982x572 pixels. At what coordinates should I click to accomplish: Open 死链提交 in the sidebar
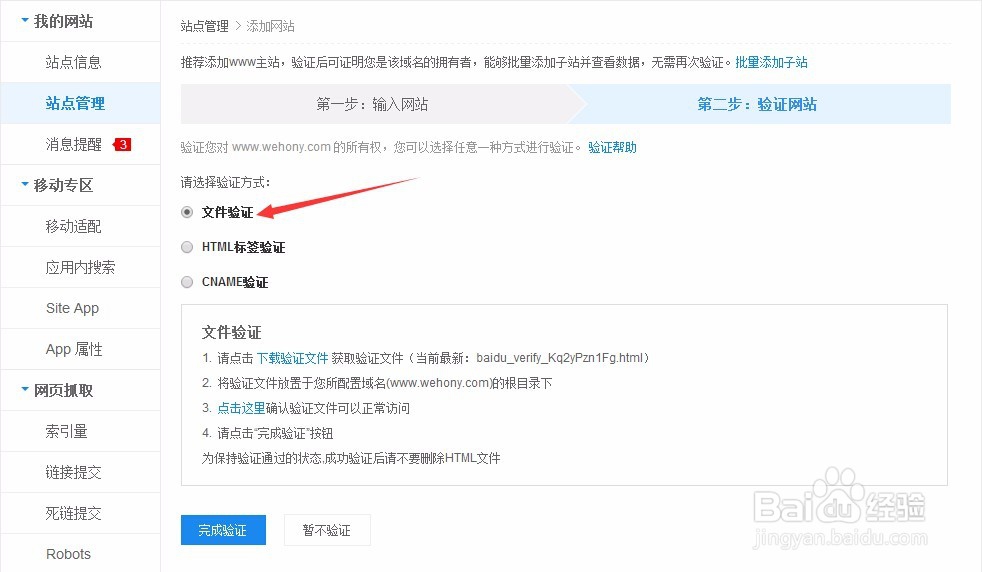(73, 513)
